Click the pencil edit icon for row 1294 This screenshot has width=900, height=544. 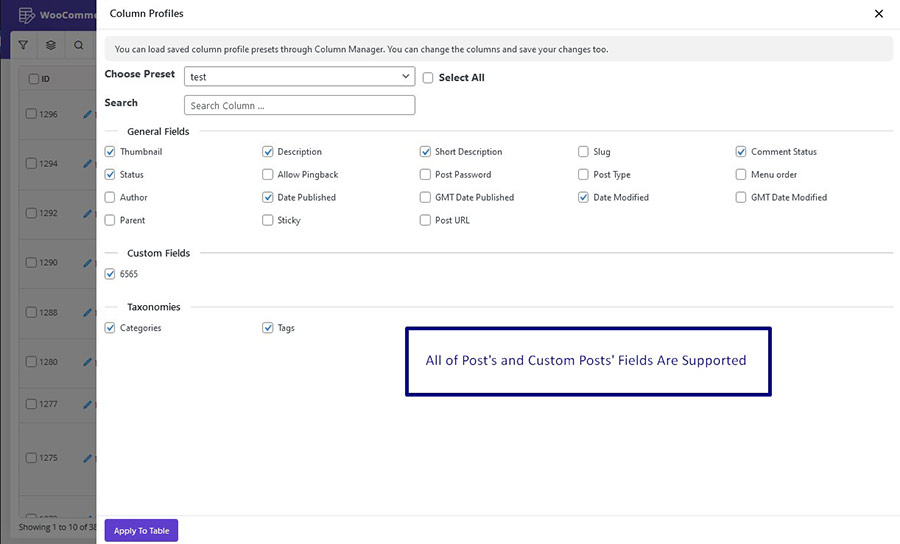(87, 164)
